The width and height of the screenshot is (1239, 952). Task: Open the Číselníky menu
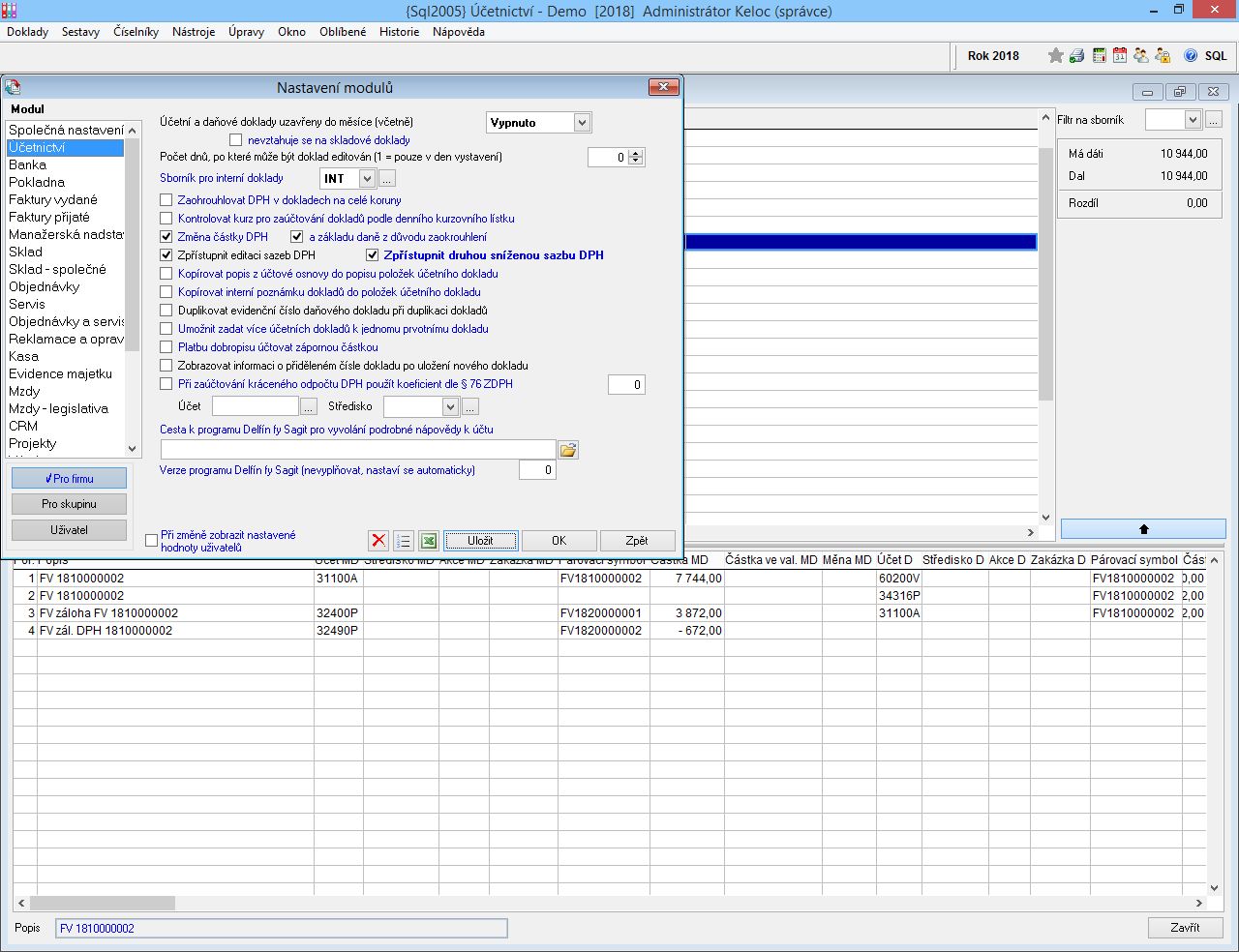(136, 32)
